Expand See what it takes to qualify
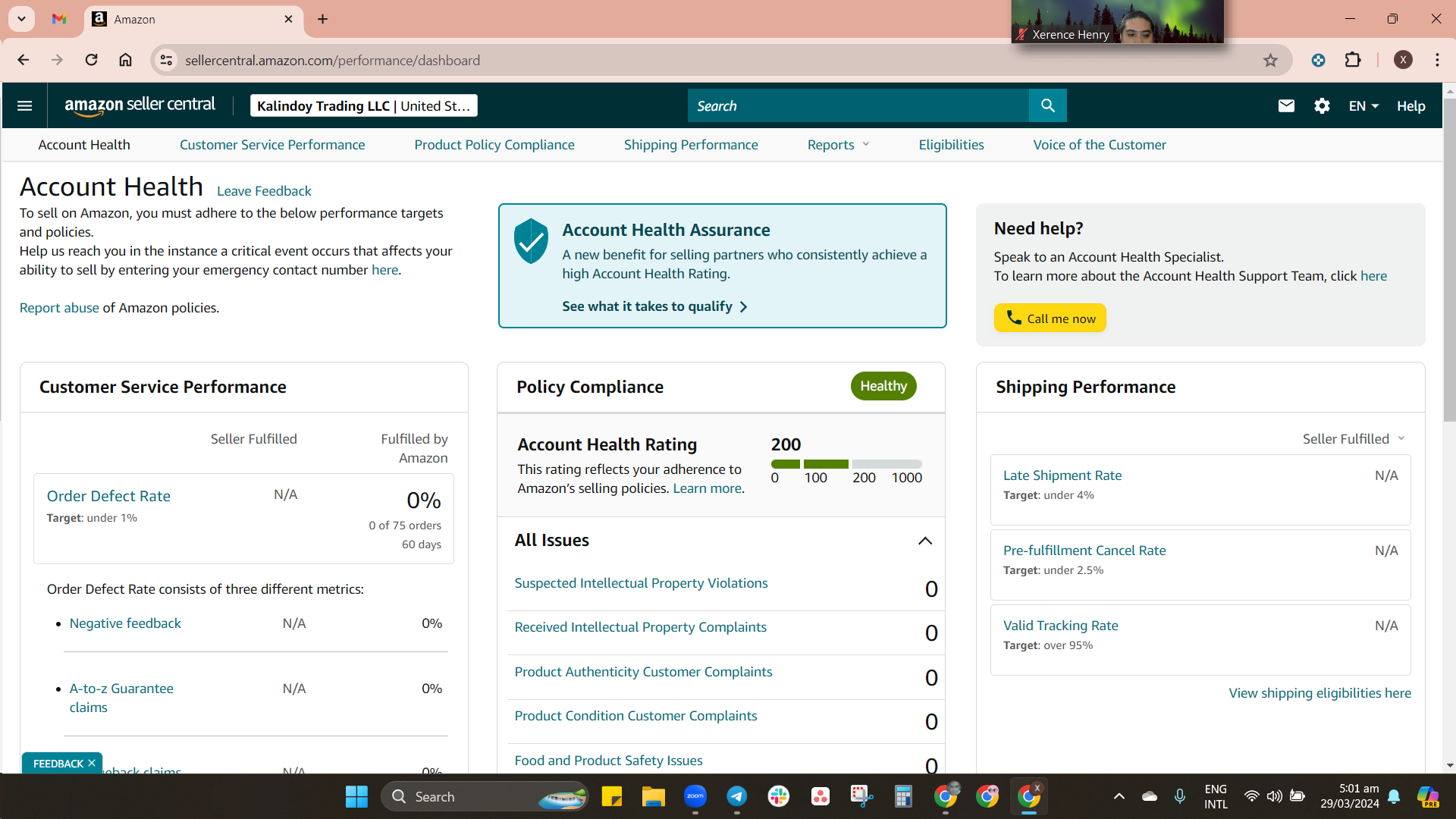This screenshot has height=819, width=1456. [x=655, y=306]
